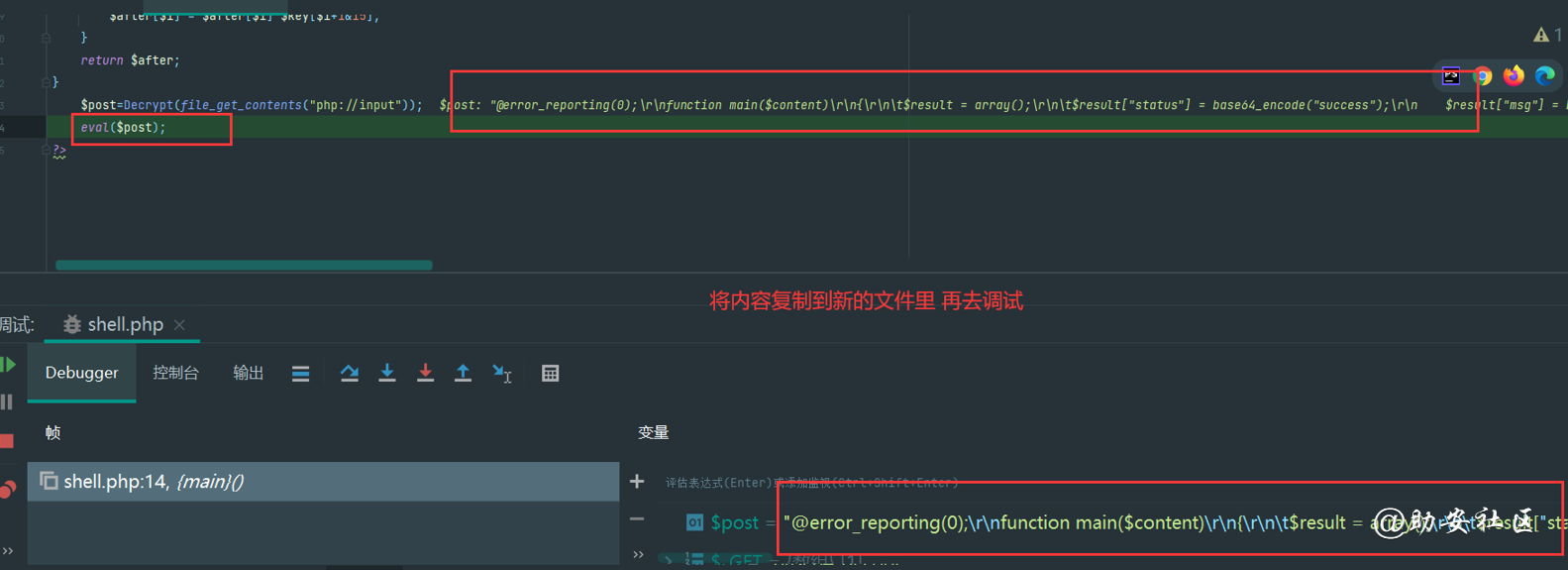Click the 变量 panel header
The height and width of the screenshot is (570, 1568).
pos(654,432)
